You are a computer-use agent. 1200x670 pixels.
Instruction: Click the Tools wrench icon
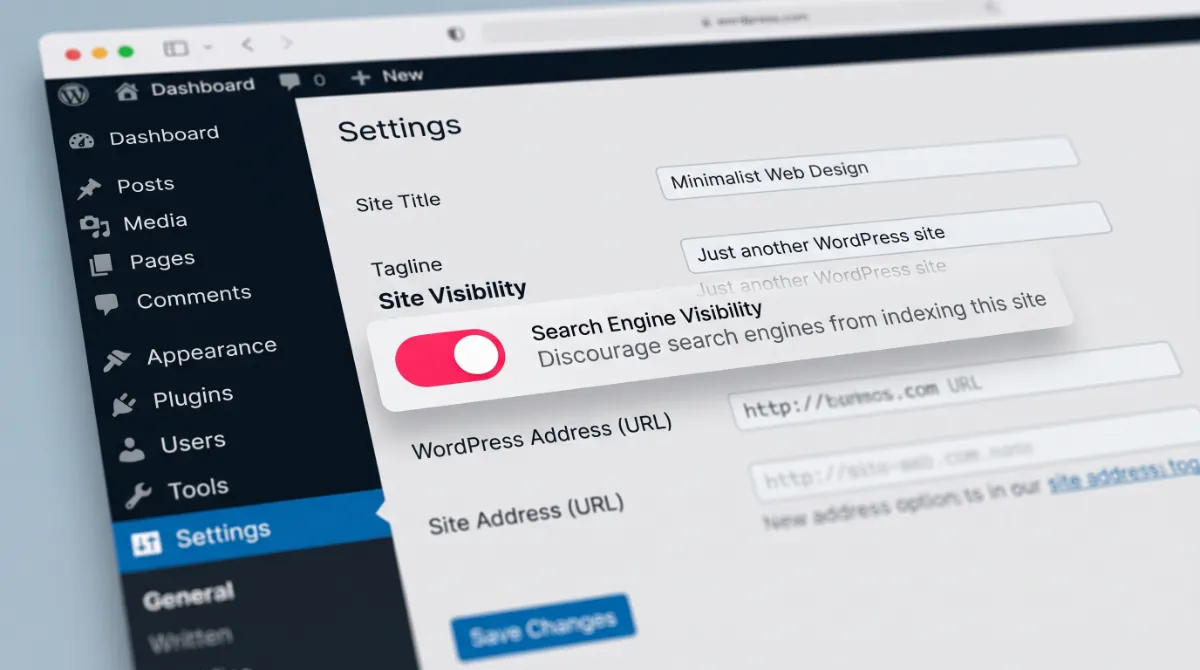[x=138, y=494]
